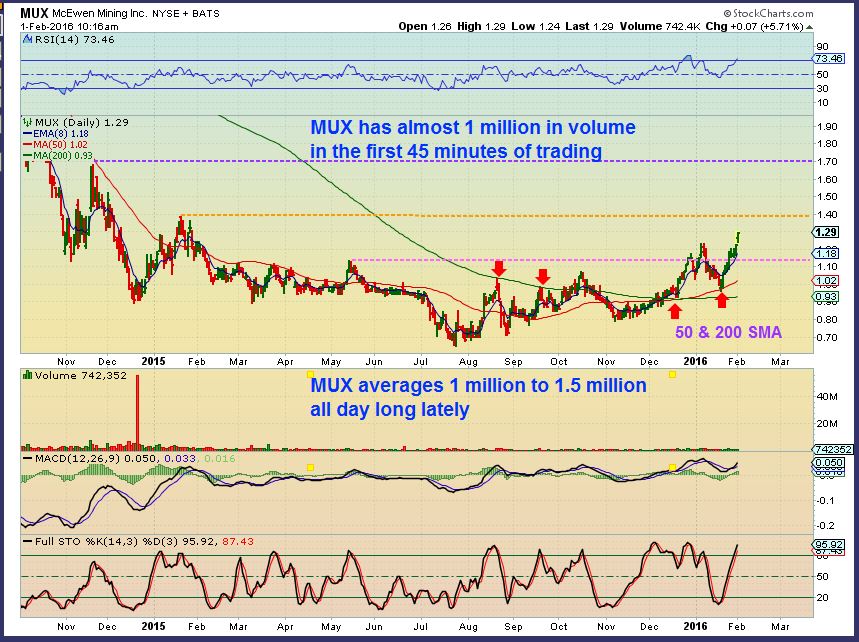The width and height of the screenshot is (859, 642).
Task: Click the volume bars icon beside Volume 742,352
Action: 27,375
